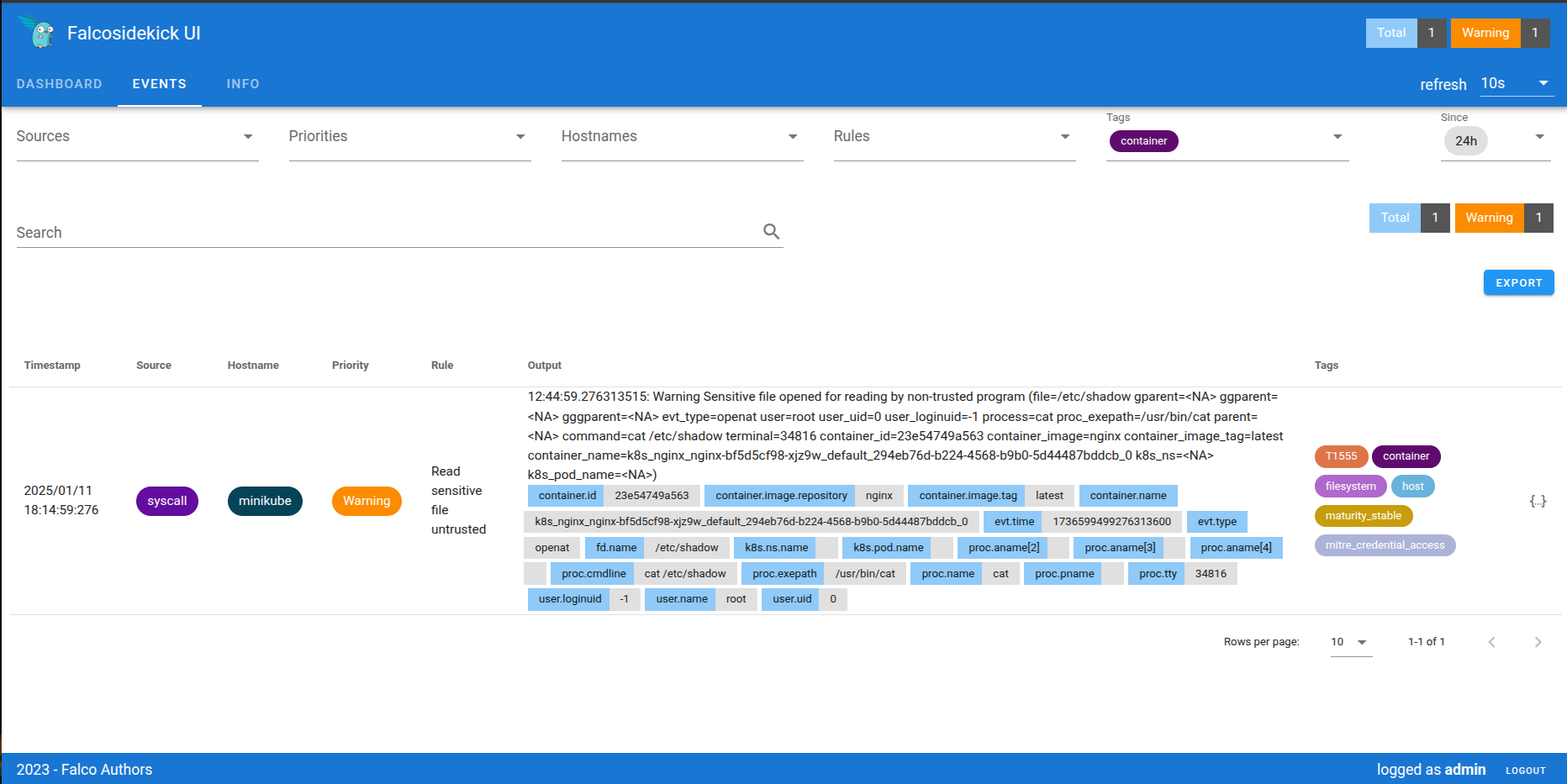Toggle the orange Warning filter above the table
This screenshot has width=1567, height=784.
tap(1489, 218)
